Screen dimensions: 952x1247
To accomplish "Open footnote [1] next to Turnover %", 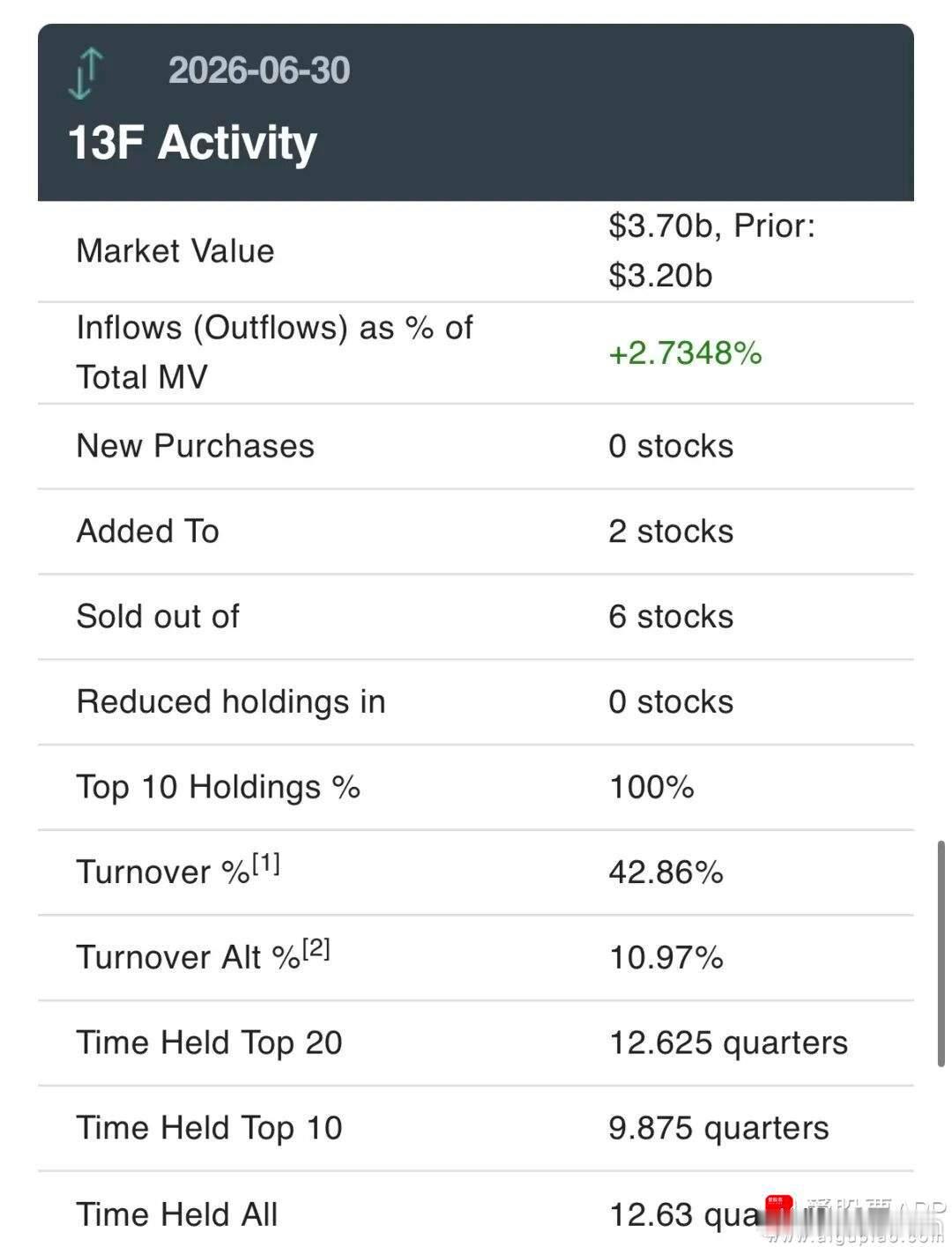I will click(x=266, y=863).
